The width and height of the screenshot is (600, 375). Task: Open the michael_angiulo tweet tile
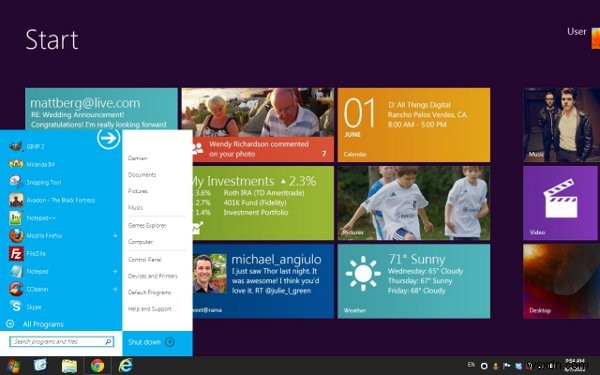click(263, 281)
